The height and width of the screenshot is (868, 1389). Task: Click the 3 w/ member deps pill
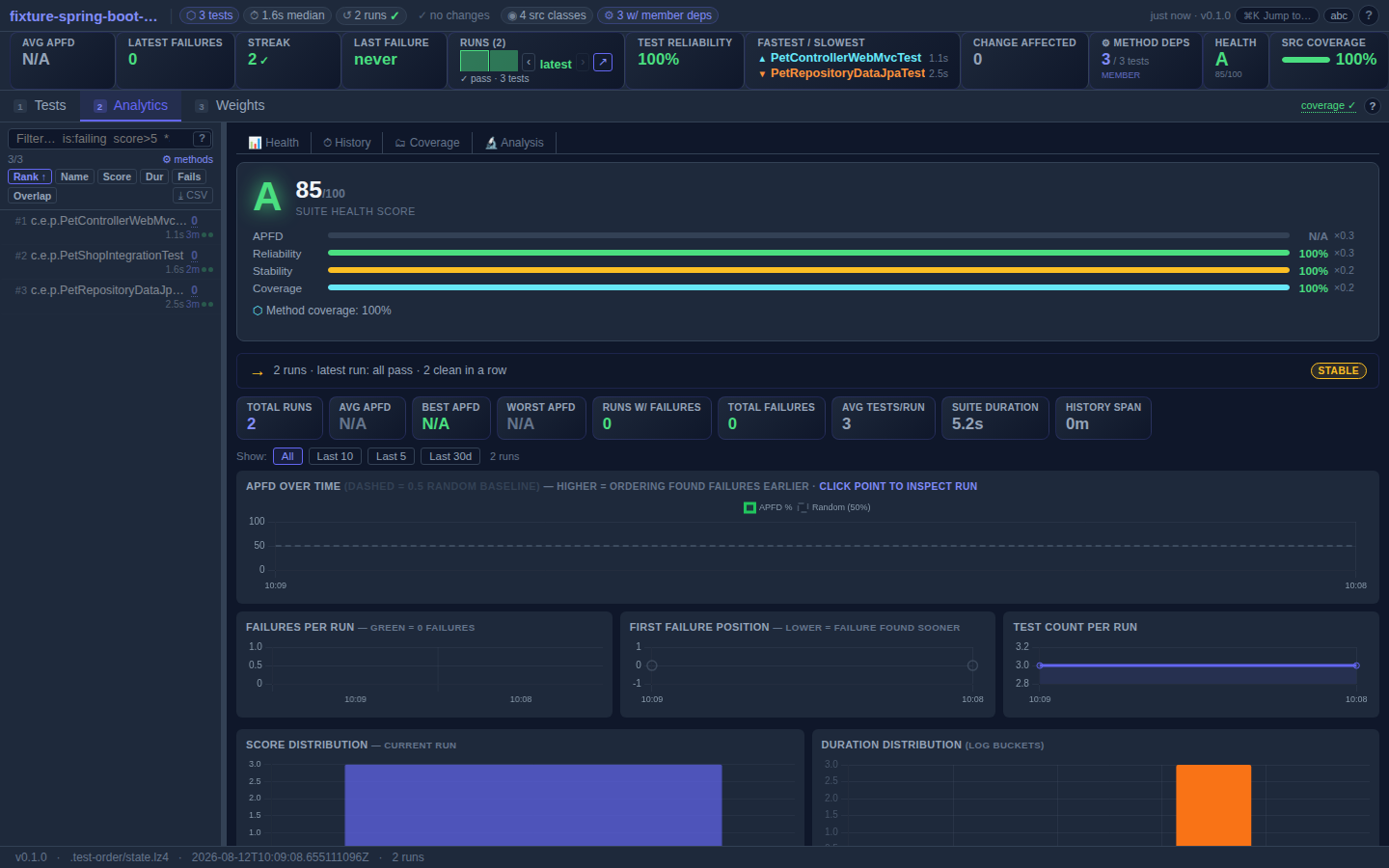click(x=658, y=15)
